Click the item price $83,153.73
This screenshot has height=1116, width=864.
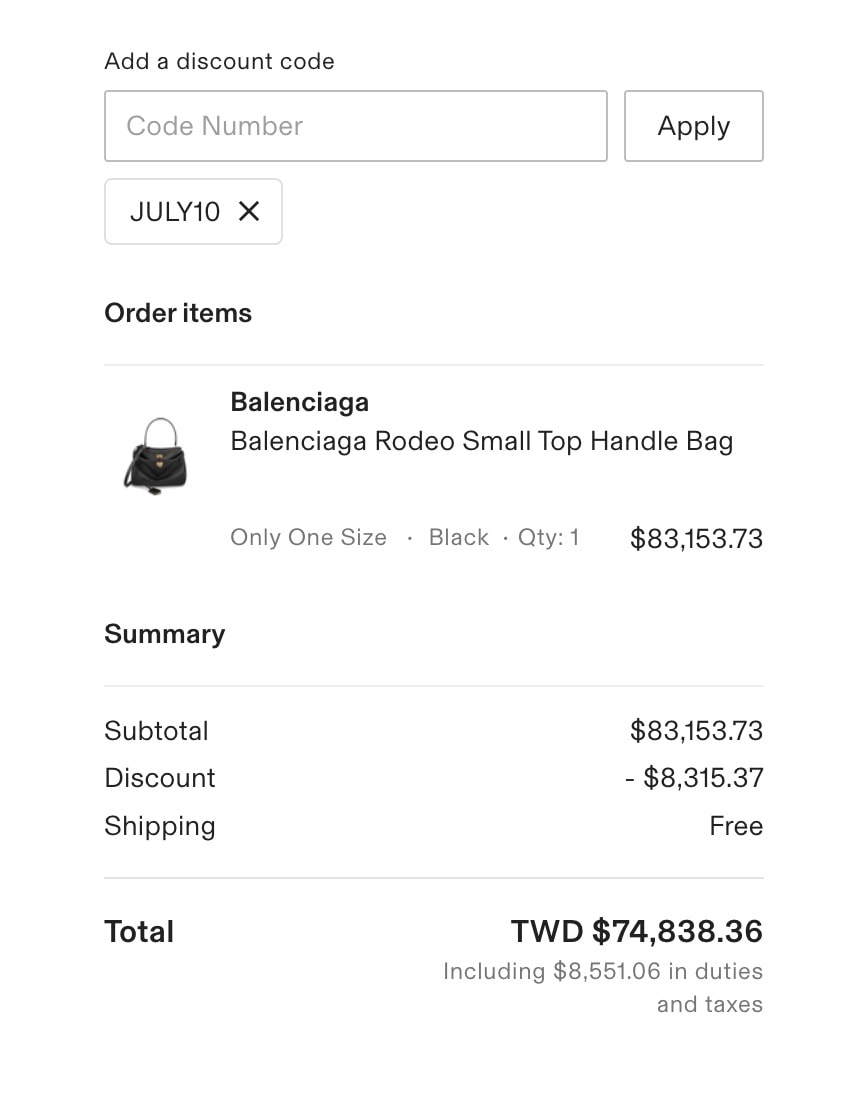point(696,539)
